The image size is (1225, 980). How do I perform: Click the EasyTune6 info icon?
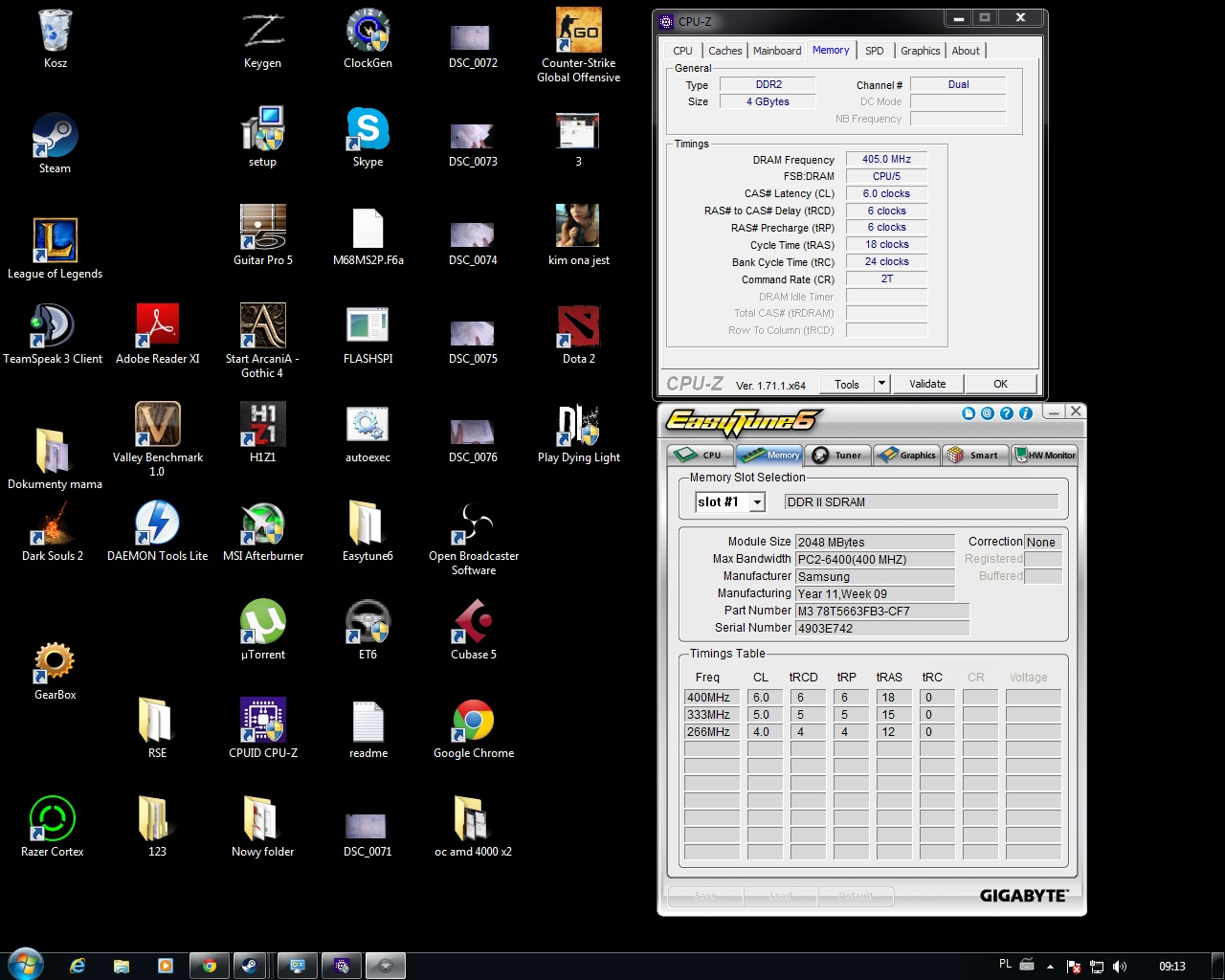(1025, 413)
